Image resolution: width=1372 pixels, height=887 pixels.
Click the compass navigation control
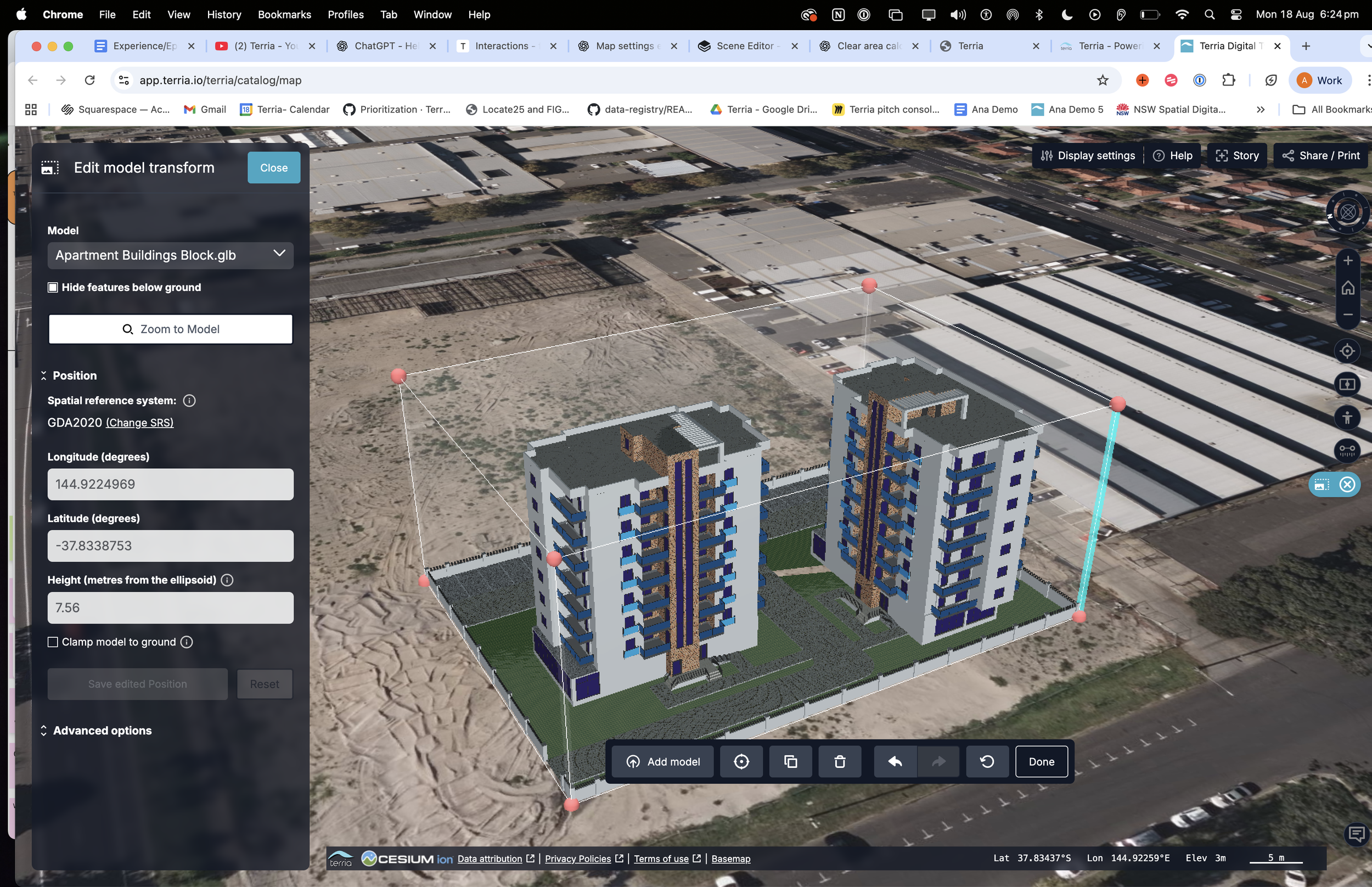(x=1347, y=212)
